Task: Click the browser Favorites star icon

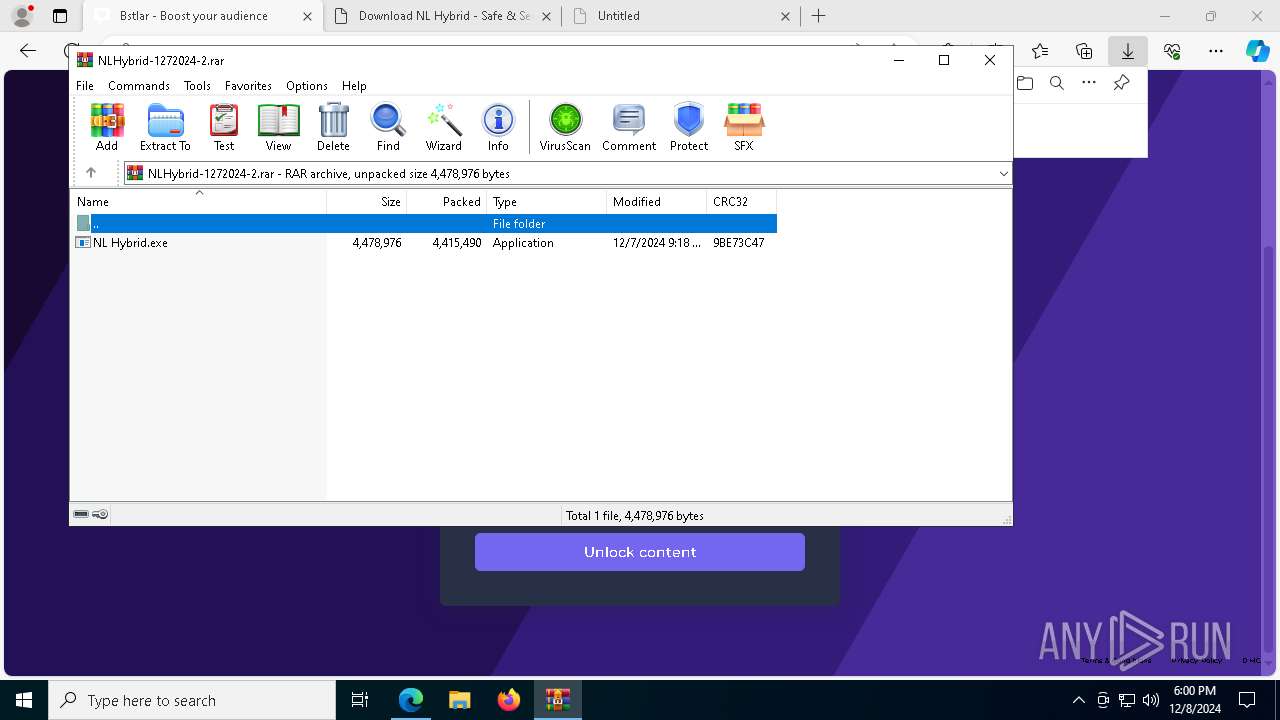Action: coord(1040,51)
